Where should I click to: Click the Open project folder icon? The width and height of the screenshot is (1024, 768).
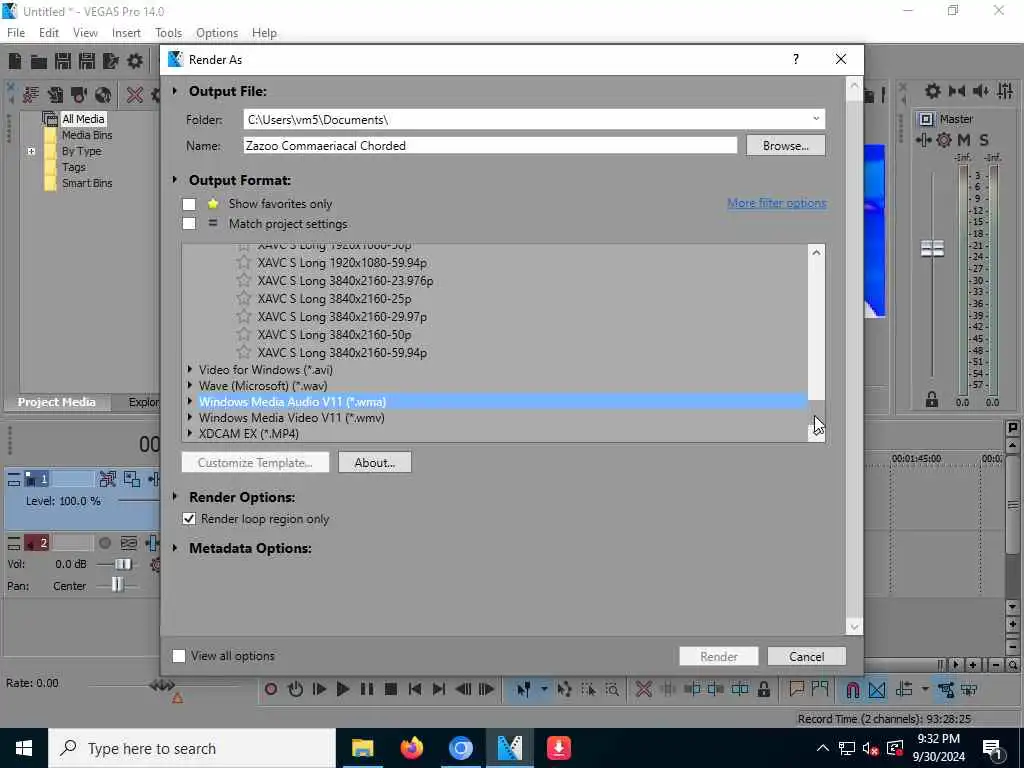39,61
